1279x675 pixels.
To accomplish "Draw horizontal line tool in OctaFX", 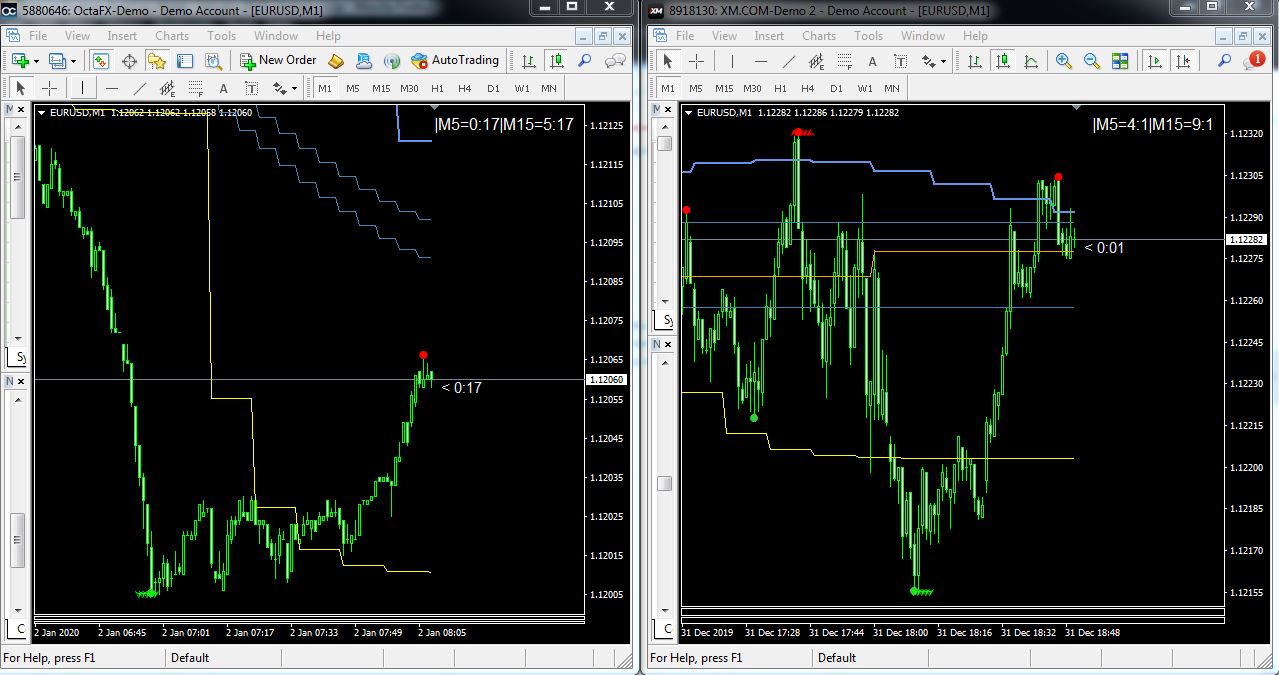I will click(112, 88).
